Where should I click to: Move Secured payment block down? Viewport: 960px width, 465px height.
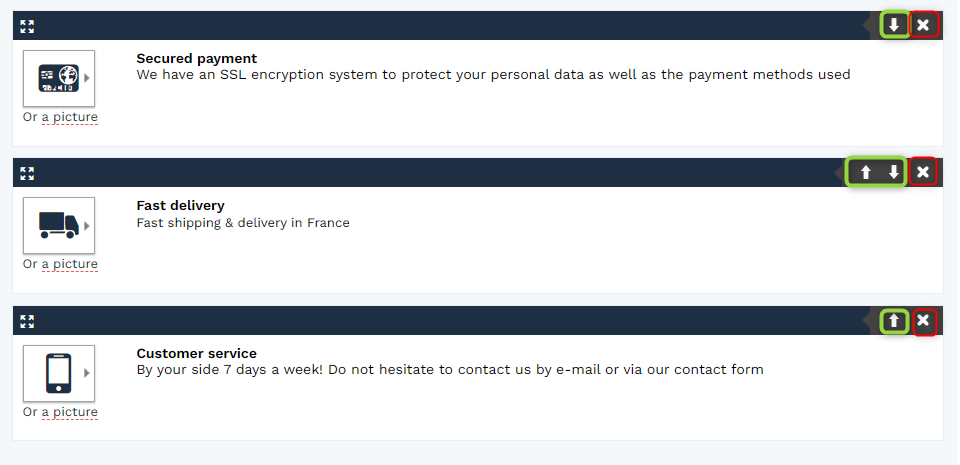(x=894, y=25)
